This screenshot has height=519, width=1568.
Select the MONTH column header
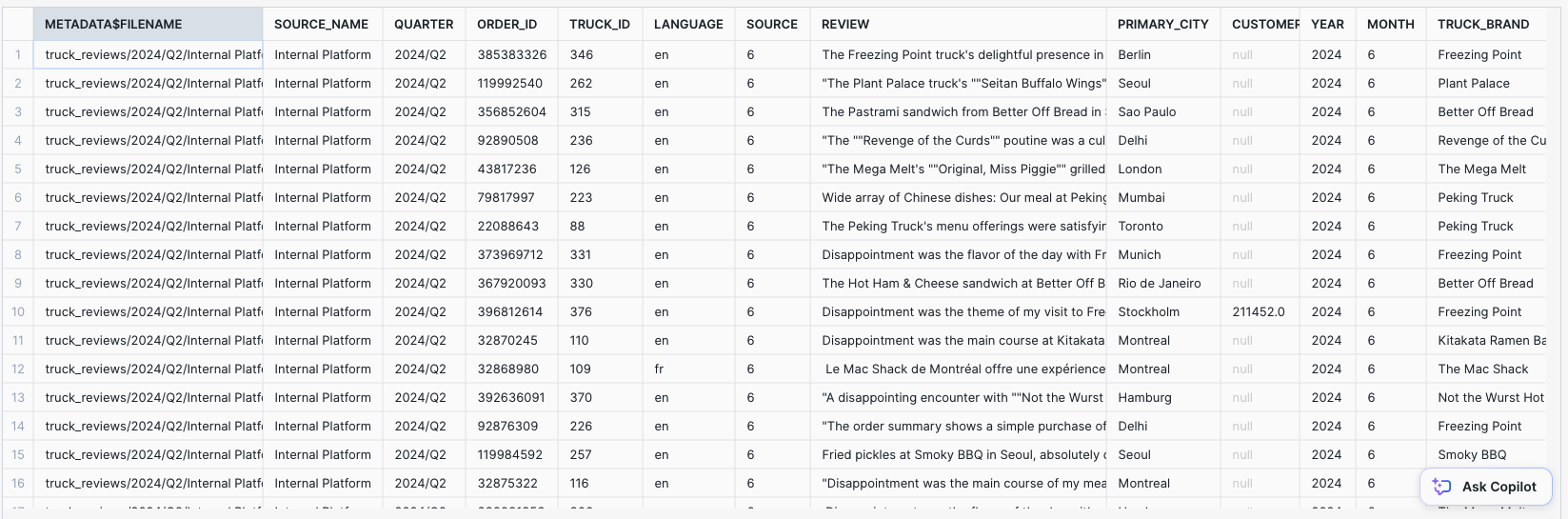1390,24
